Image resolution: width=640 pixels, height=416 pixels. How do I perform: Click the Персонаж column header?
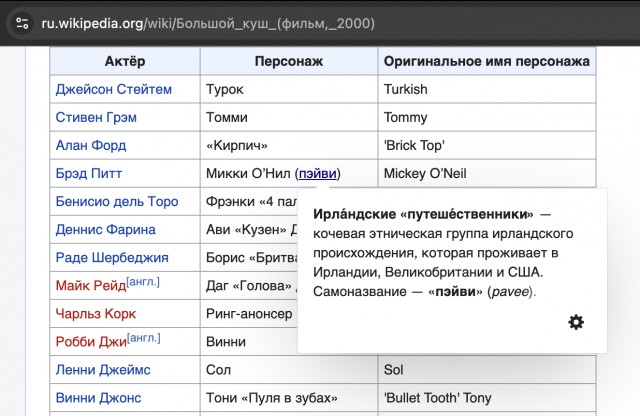(289, 61)
